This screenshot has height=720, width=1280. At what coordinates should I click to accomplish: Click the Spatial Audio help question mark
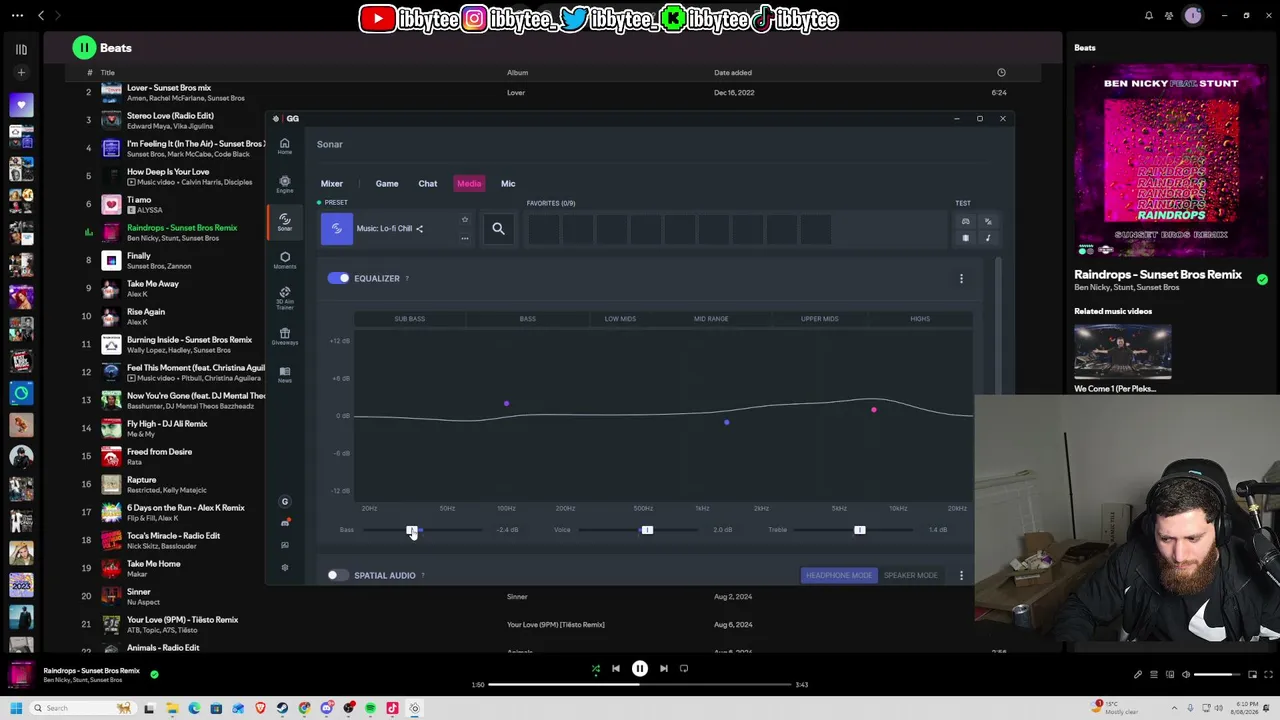423,575
